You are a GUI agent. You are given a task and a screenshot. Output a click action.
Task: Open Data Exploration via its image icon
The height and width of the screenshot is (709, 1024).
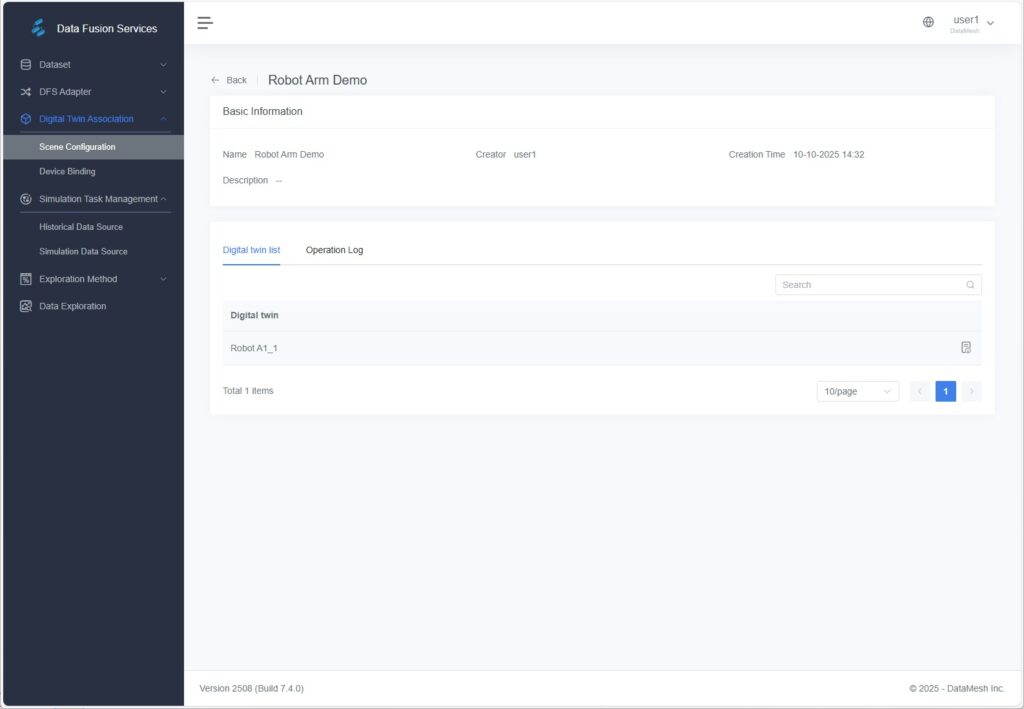[x=24, y=305]
